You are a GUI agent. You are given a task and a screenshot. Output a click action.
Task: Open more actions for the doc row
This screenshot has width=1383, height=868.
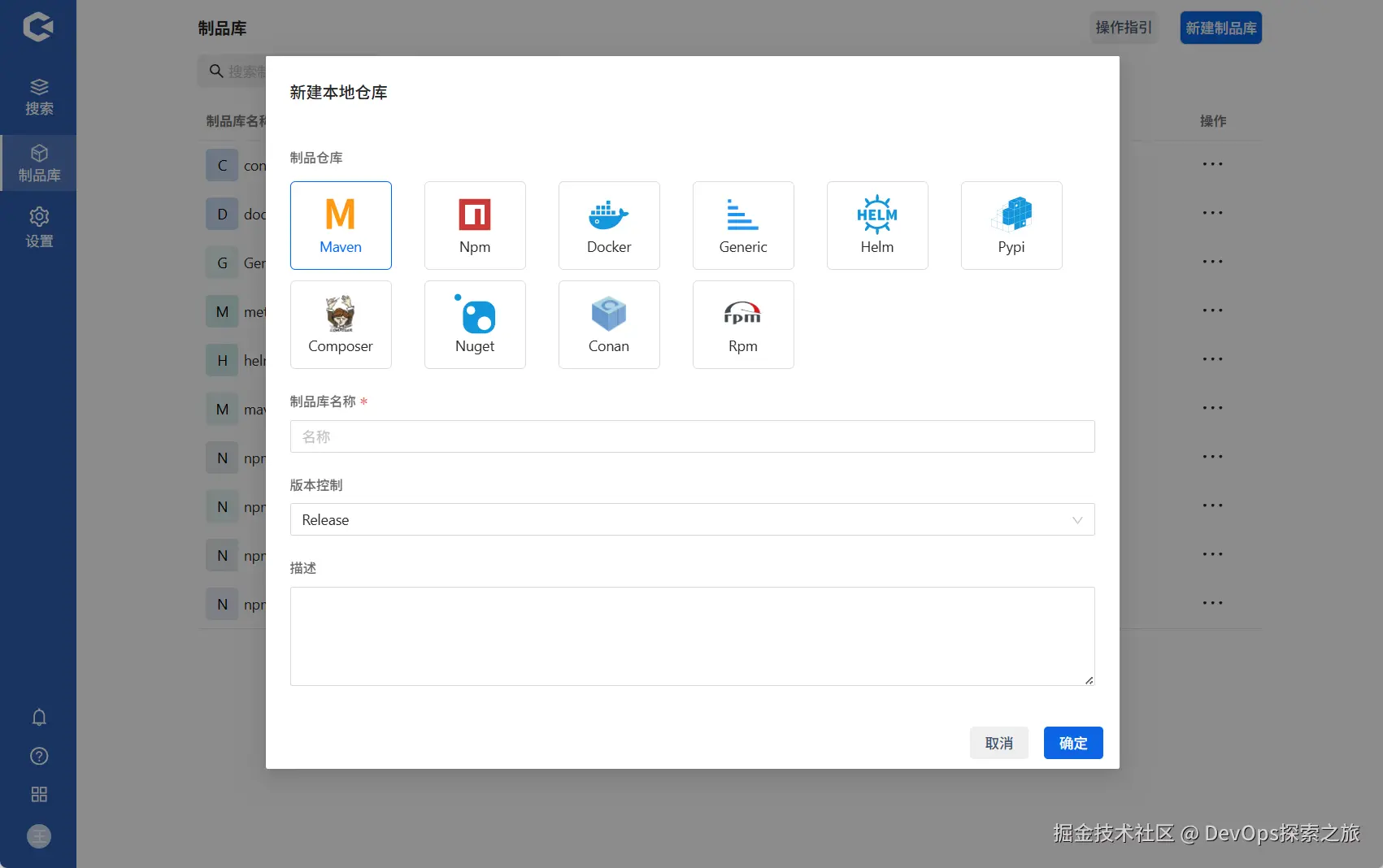[1213, 213]
